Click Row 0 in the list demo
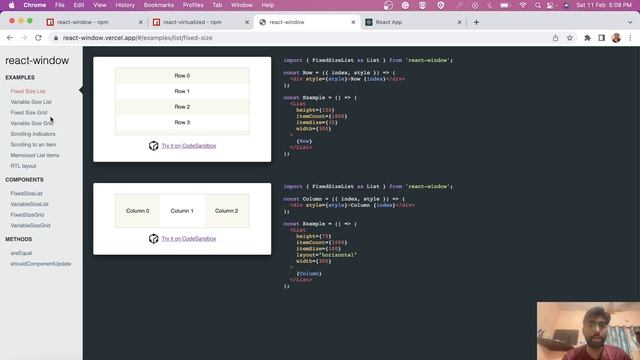This screenshot has height=360, width=640. coord(182,76)
